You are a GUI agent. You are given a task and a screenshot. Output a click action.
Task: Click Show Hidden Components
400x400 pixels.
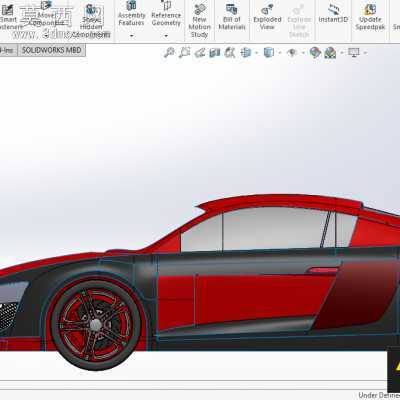pyautogui.click(x=91, y=21)
